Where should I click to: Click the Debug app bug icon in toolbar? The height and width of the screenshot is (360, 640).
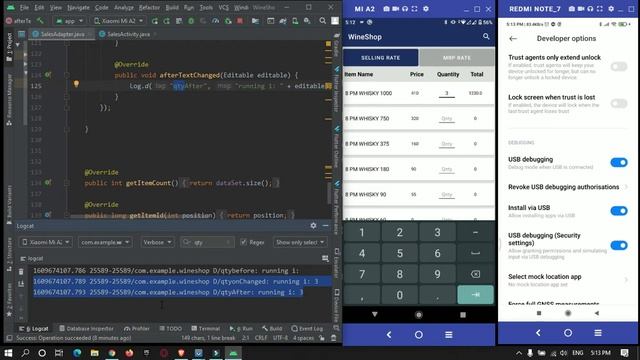(x=191, y=21)
